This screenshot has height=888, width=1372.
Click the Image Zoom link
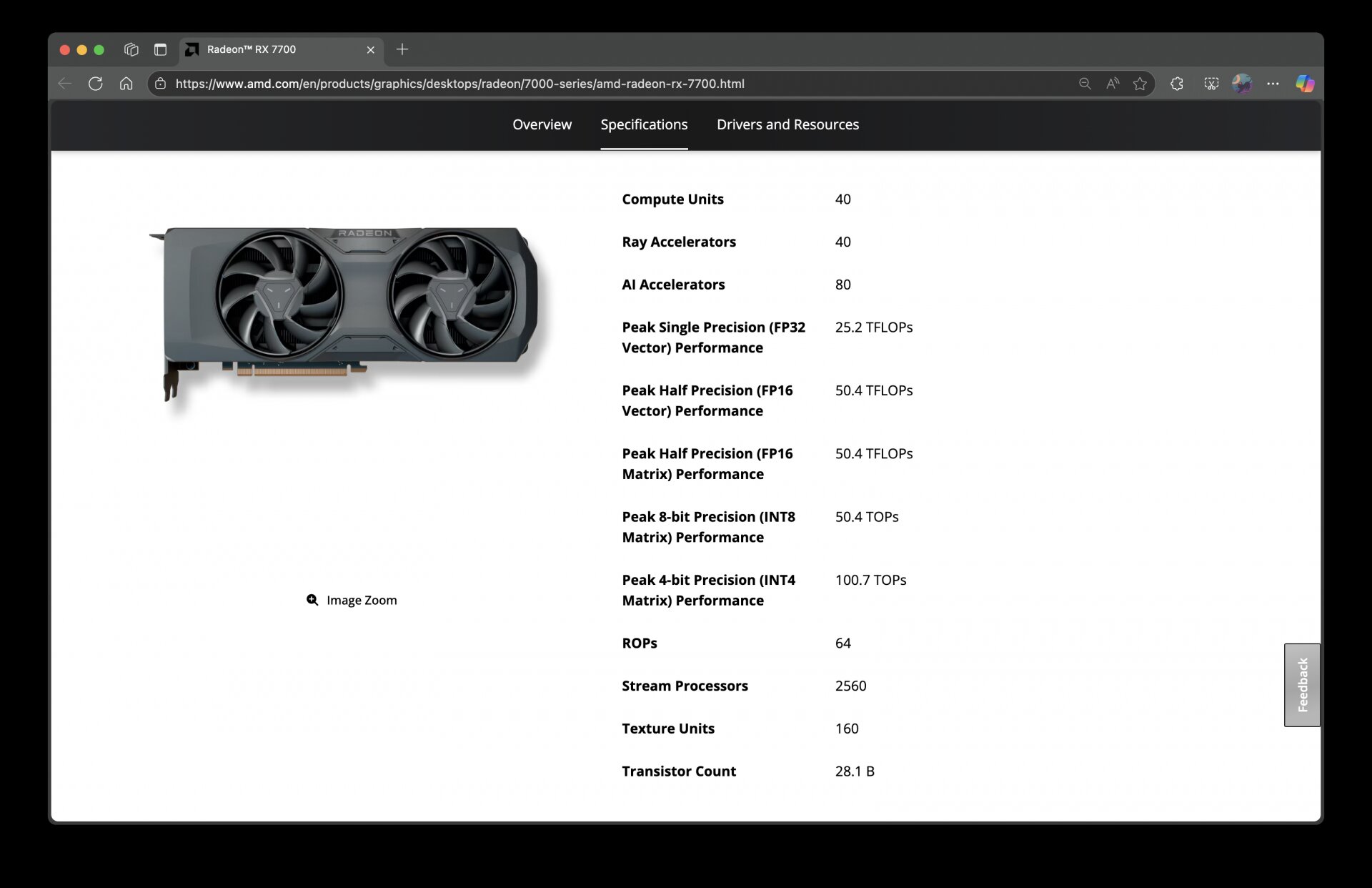click(x=362, y=600)
